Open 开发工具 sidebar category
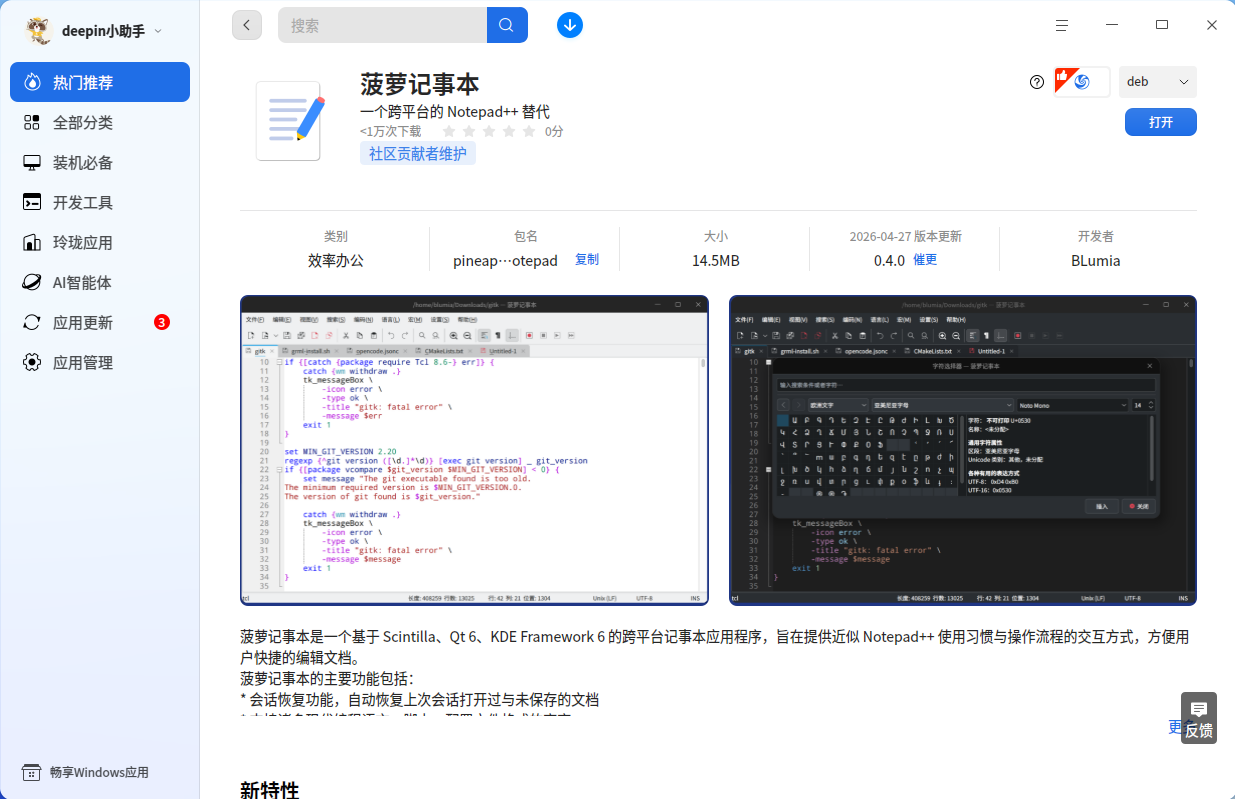This screenshot has height=799, width=1235. 100,202
